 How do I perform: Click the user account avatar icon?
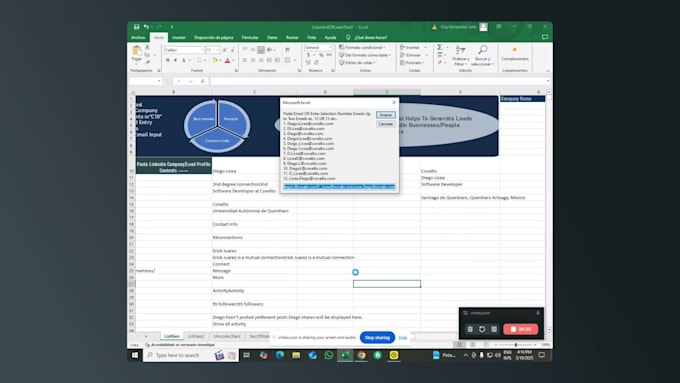click(x=484, y=27)
